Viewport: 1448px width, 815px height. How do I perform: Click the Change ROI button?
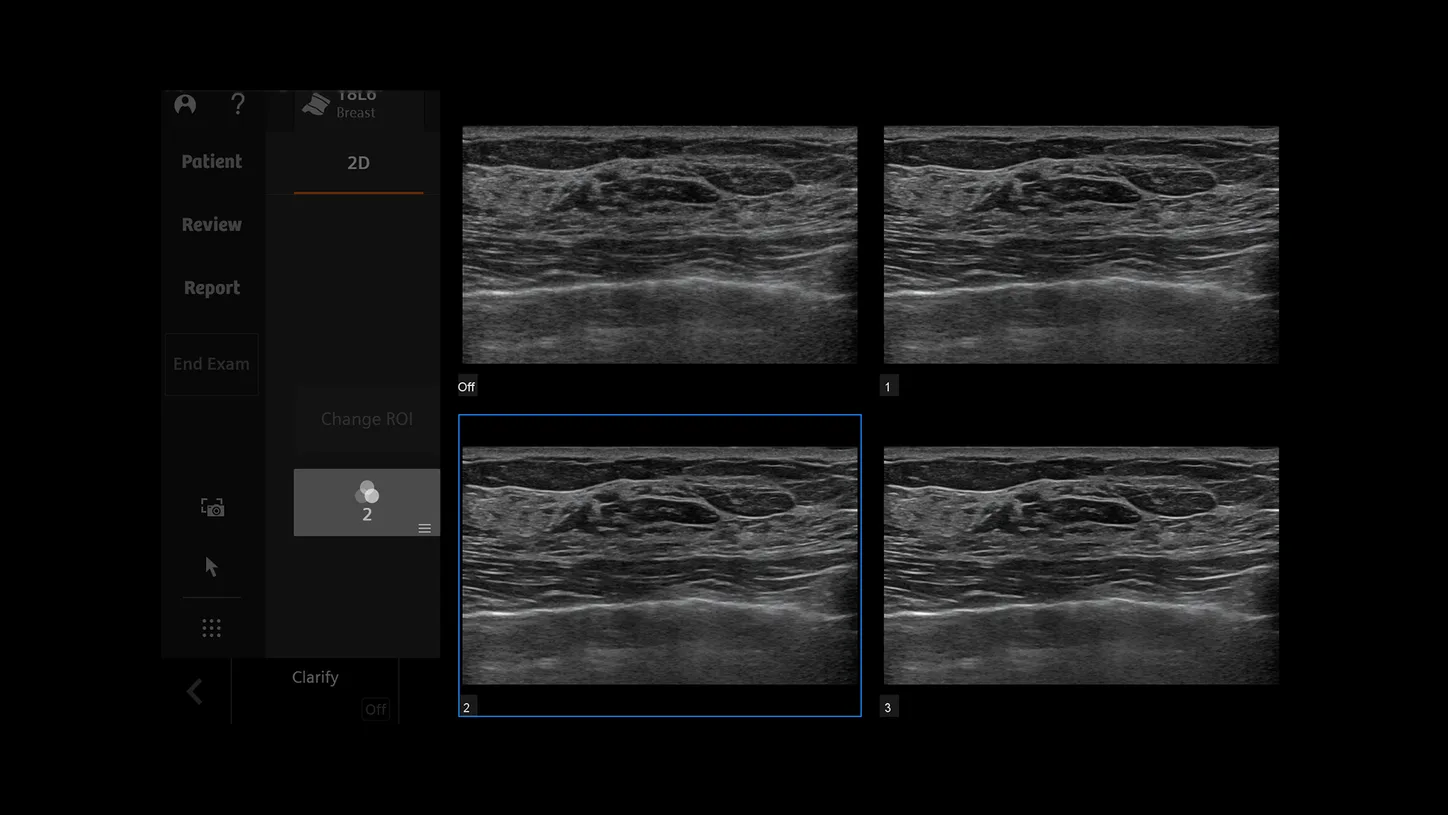tap(367, 419)
